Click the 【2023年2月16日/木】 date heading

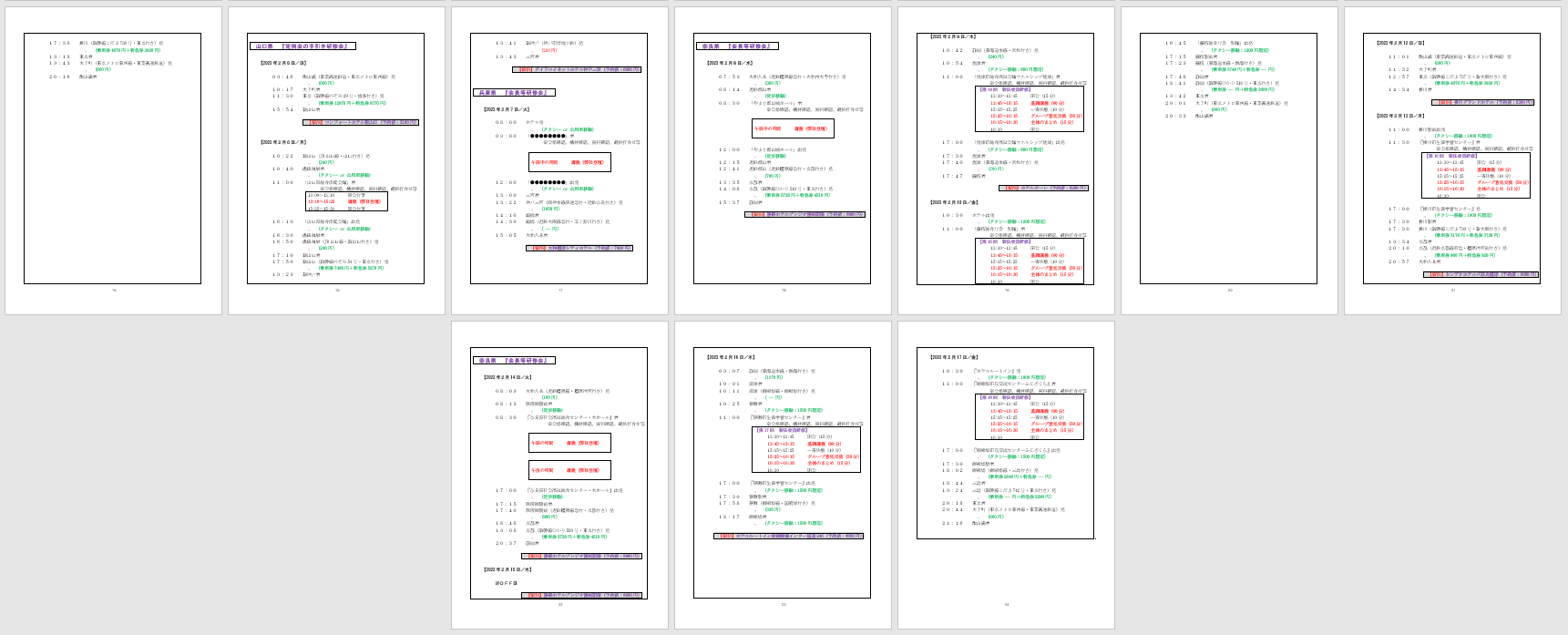coord(731,357)
